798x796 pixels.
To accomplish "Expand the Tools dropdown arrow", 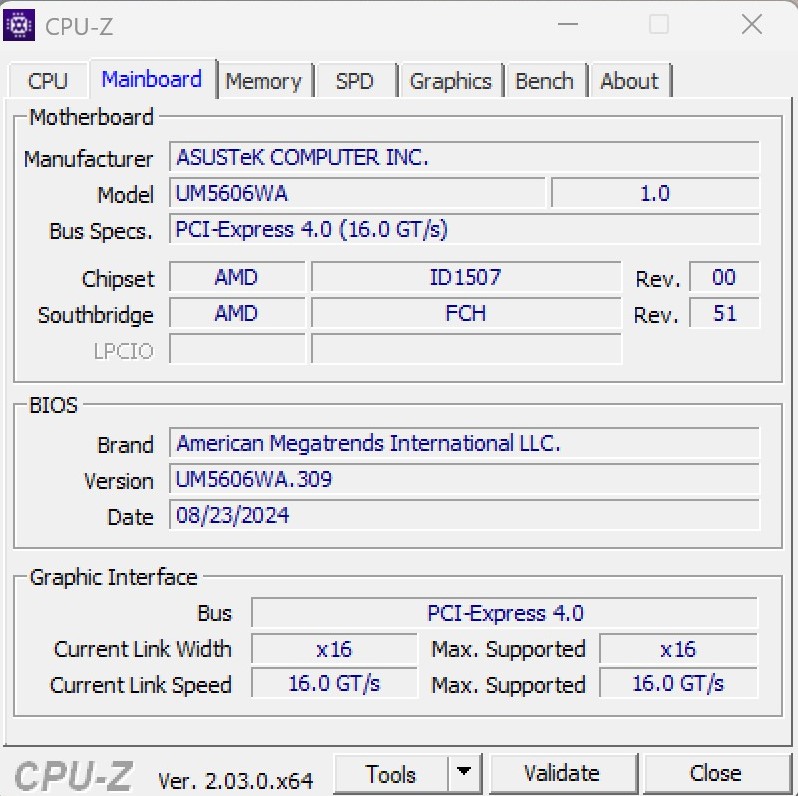I will pos(464,774).
